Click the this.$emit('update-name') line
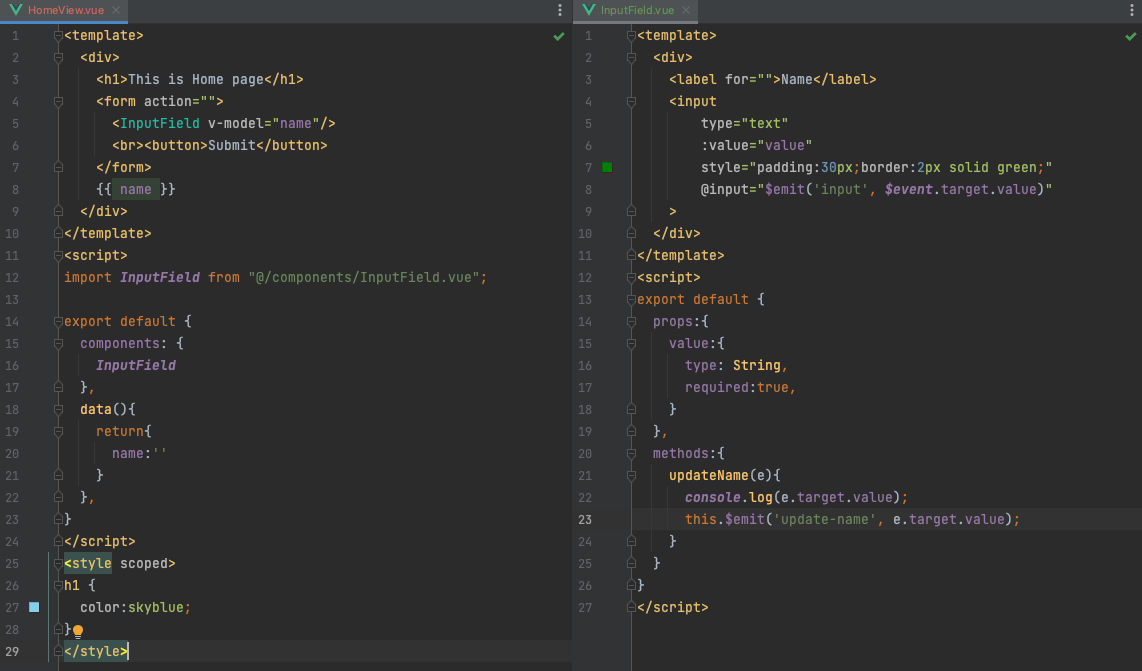Image resolution: width=1142 pixels, height=671 pixels. [x=852, y=519]
